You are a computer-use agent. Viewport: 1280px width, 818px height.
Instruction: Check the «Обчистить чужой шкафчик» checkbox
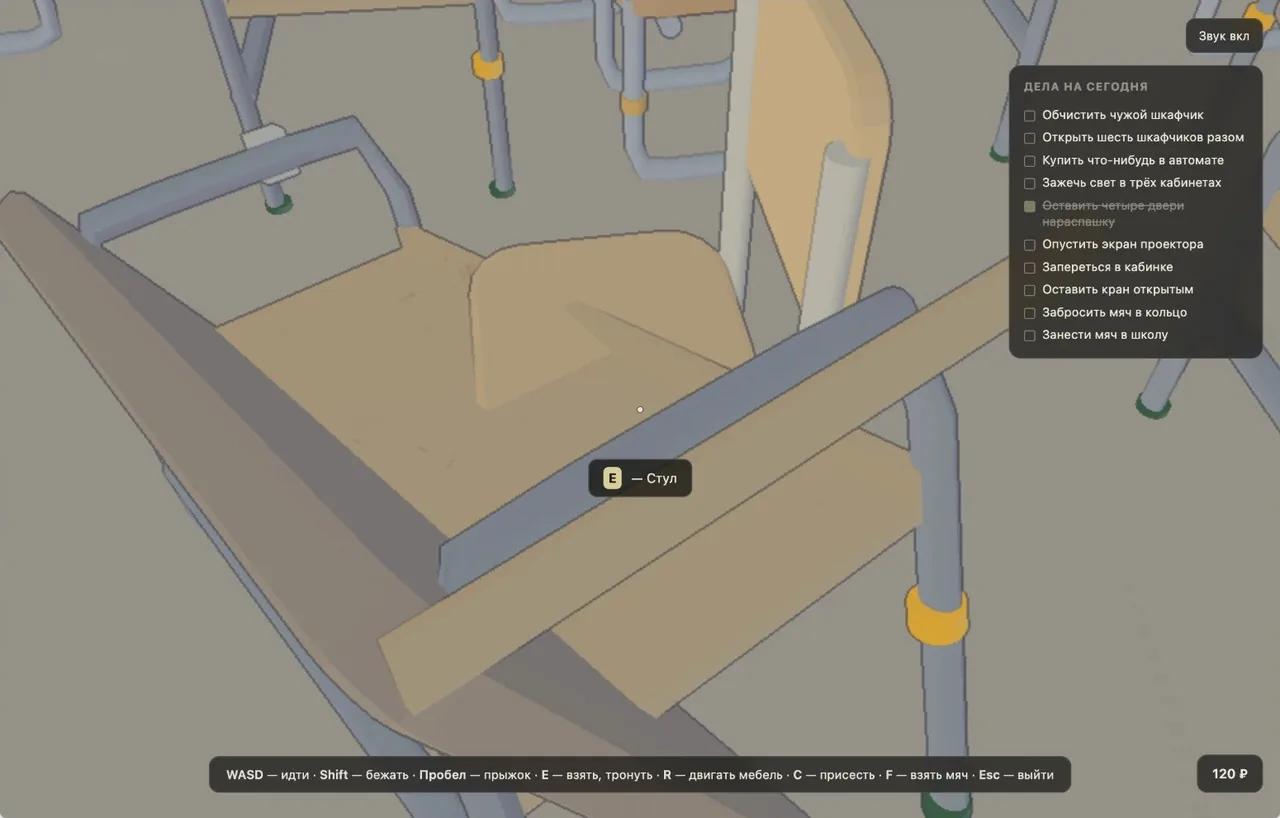pos(1030,116)
